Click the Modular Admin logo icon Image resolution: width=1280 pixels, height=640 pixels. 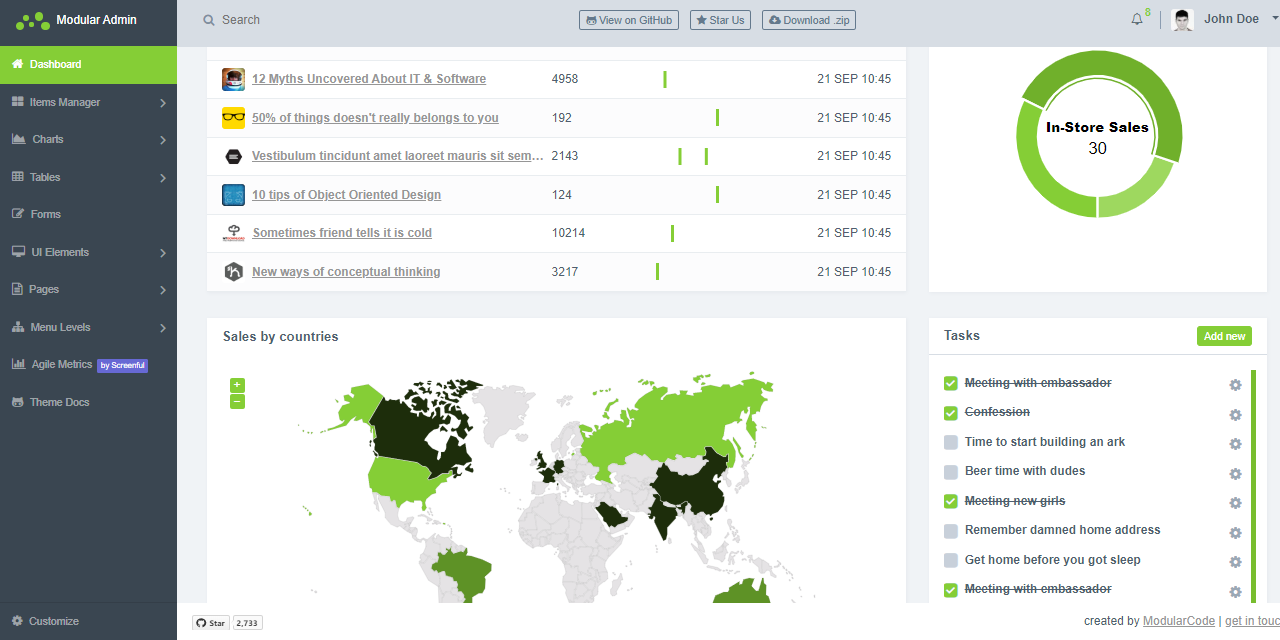pos(33,20)
